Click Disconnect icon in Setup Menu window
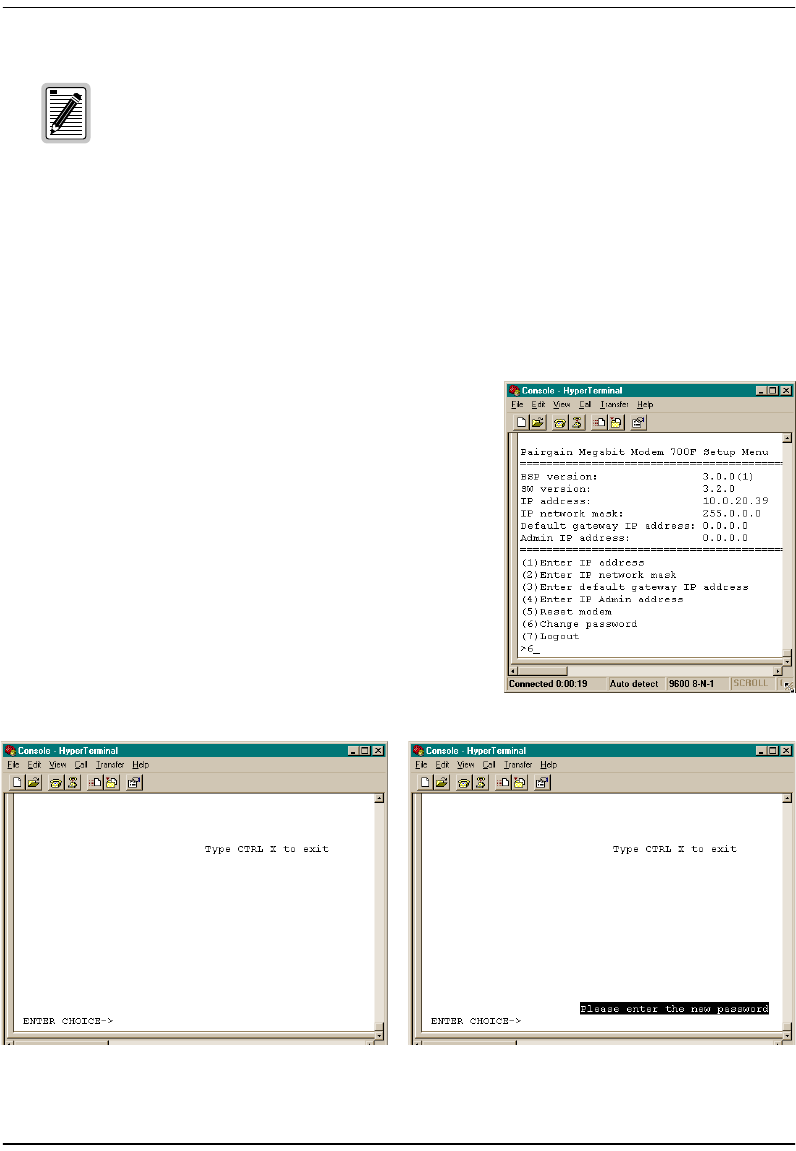 [x=576, y=422]
